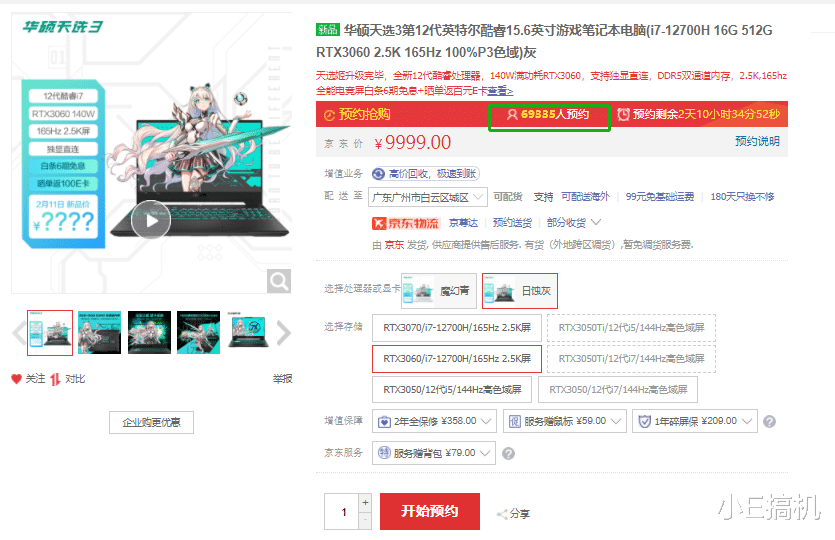
Task: Open 2年全保修 ¥358.00 dropdown
Action: [434, 421]
